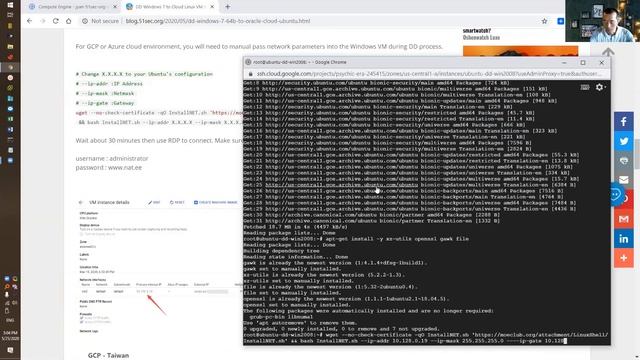Click the ssh.cloud.google.com URL in SSH window
This screenshot has width=640, height=360.
coord(429,74)
